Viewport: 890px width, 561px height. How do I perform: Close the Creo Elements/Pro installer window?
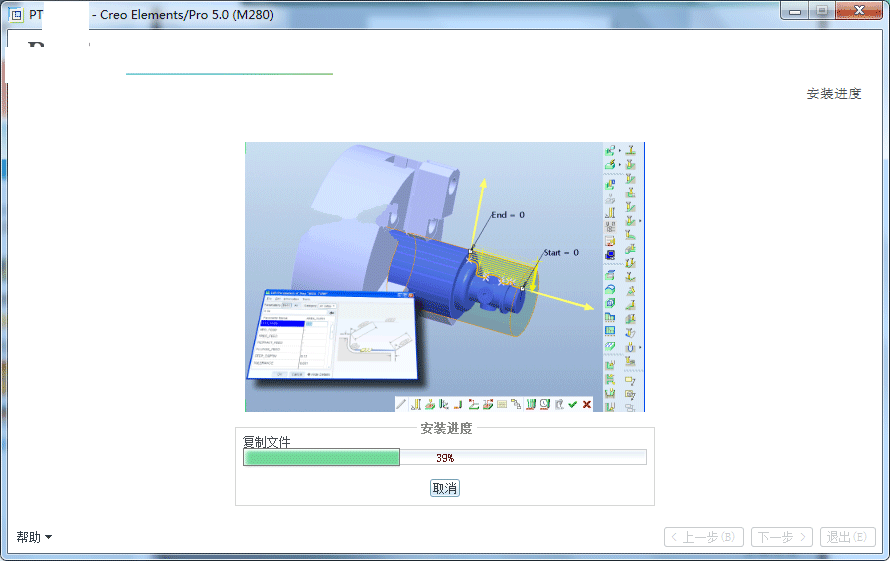(859, 11)
